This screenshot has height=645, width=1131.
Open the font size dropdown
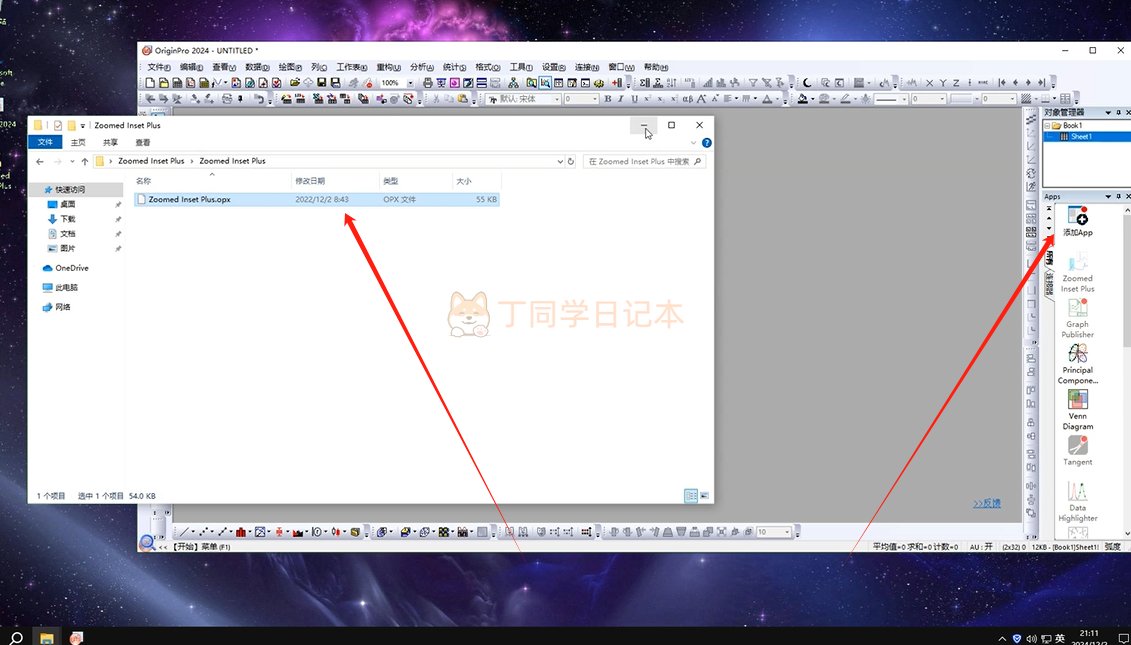595,99
